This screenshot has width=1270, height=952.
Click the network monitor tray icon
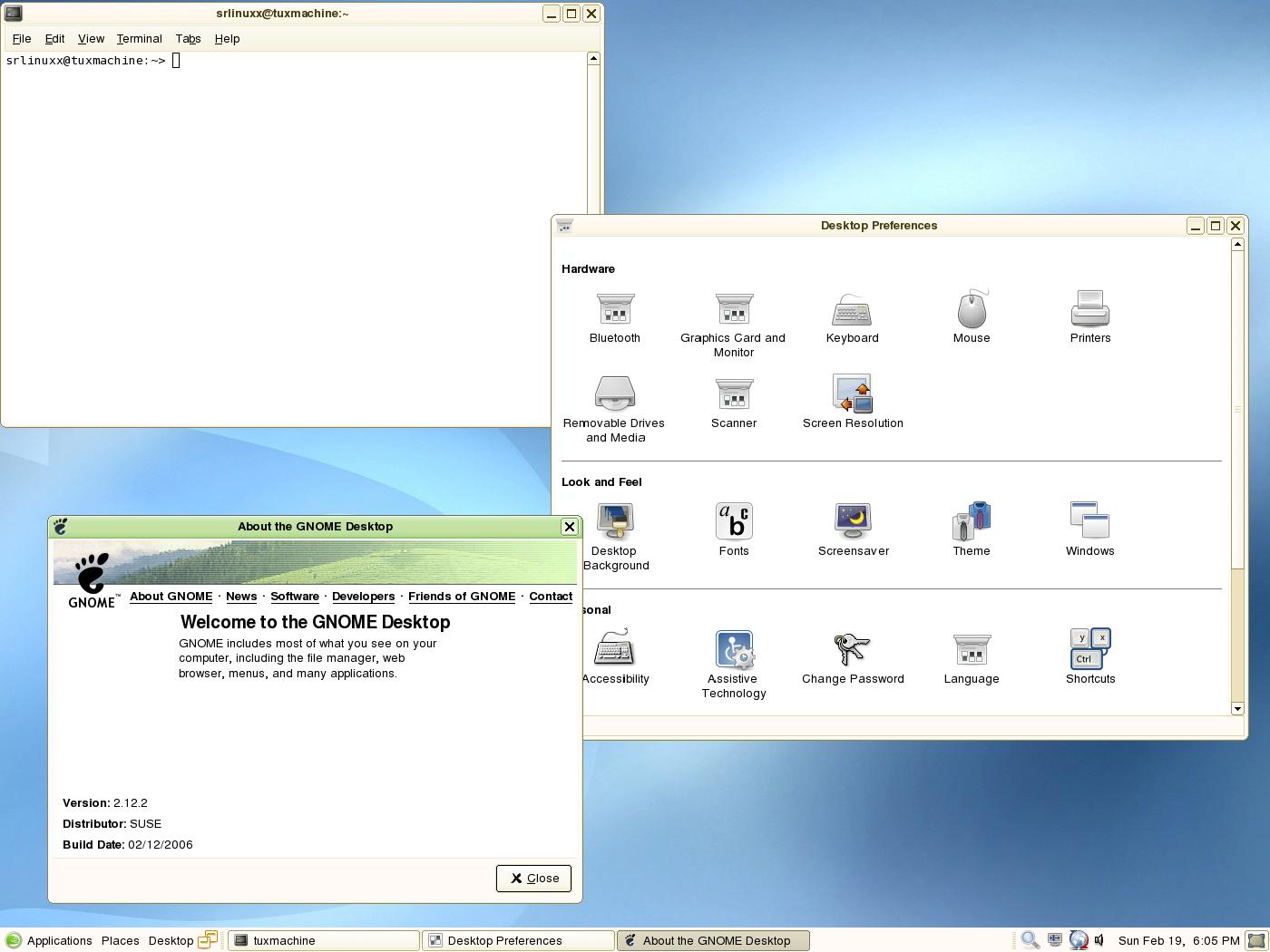click(x=1054, y=940)
